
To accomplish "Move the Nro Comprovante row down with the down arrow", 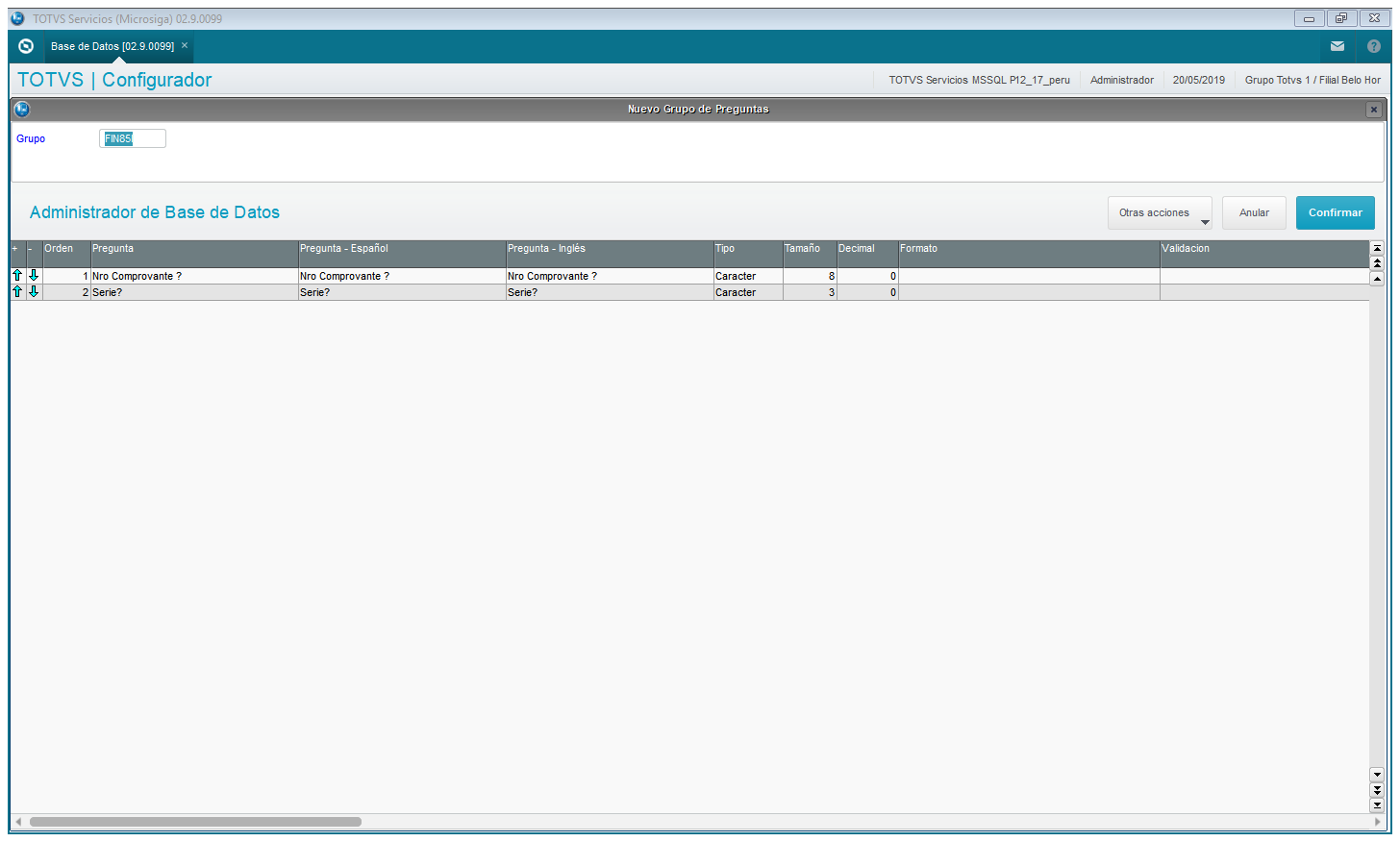I will click(34, 275).
